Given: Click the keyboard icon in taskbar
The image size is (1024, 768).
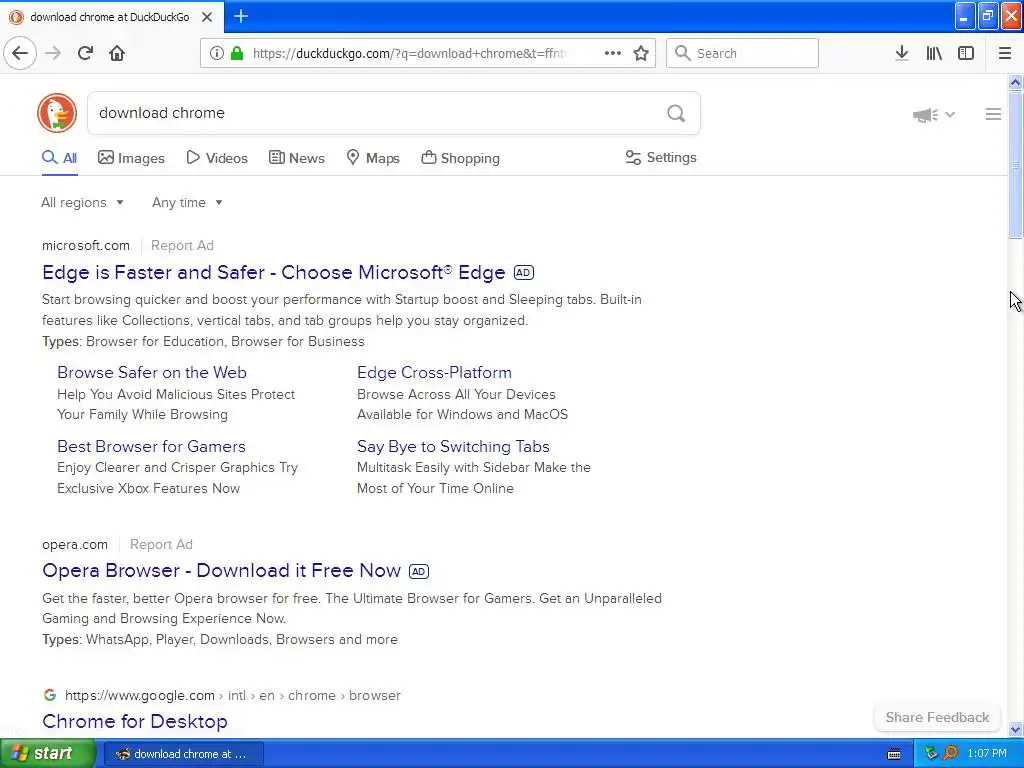Looking at the screenshot, I should (894, 754).
